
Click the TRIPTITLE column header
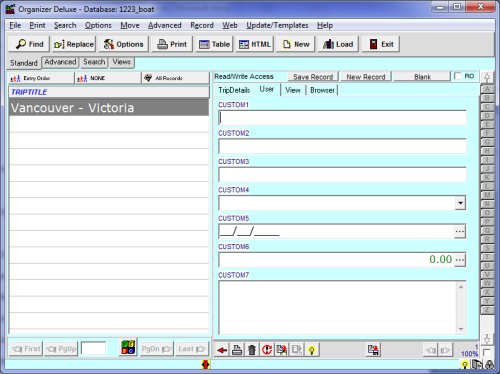click(109, 92)
